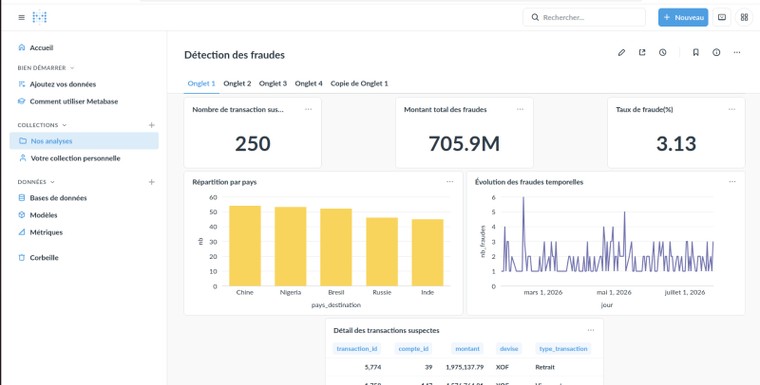Viewport: 760px width, 385px height.
Task: Open the dashboard info icon
Action: [x=716, y=53]
